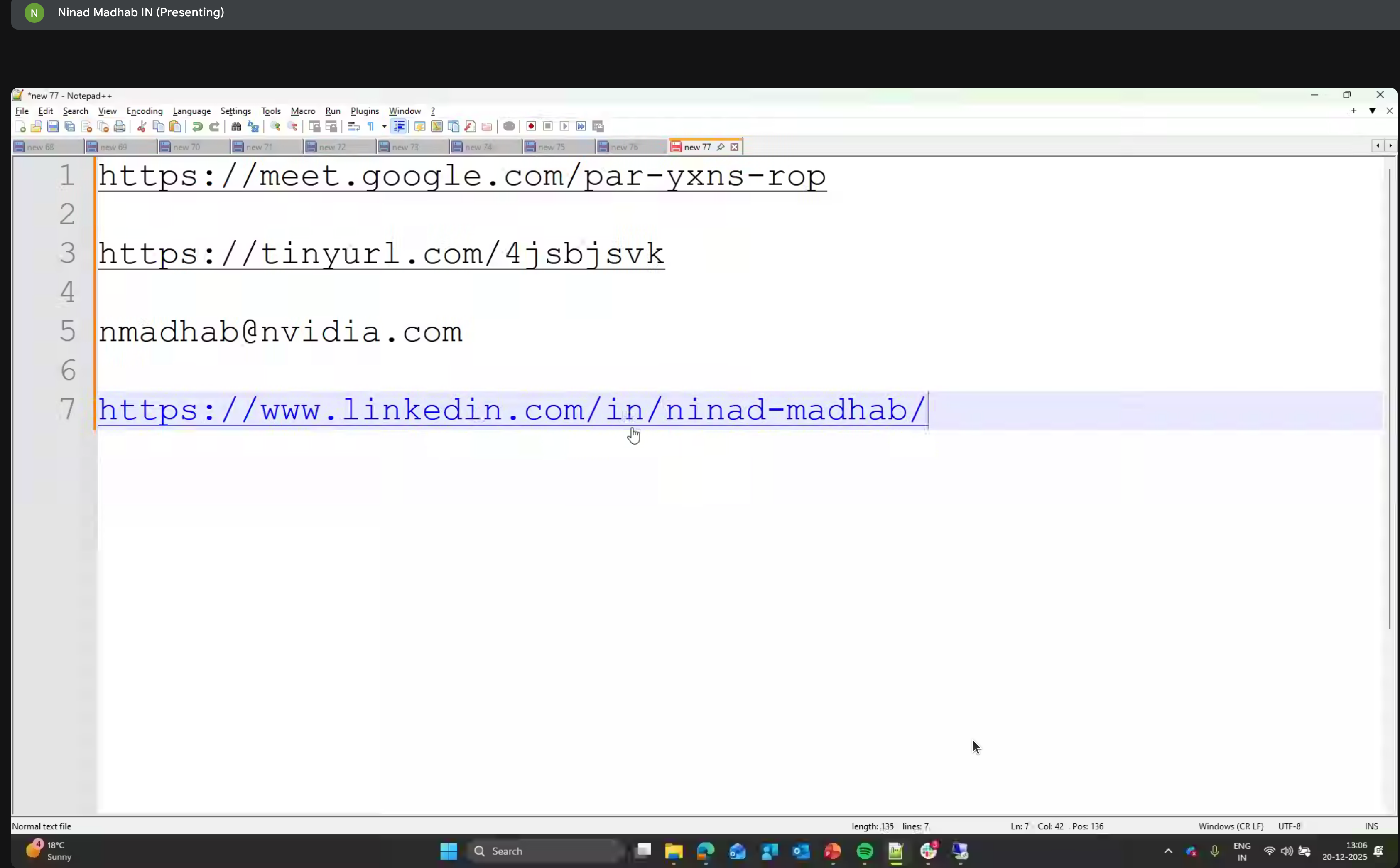The image size is (1400, 868).
Task: Open the show-symbol dropdown arrow
Action: (x=385, y=126)
